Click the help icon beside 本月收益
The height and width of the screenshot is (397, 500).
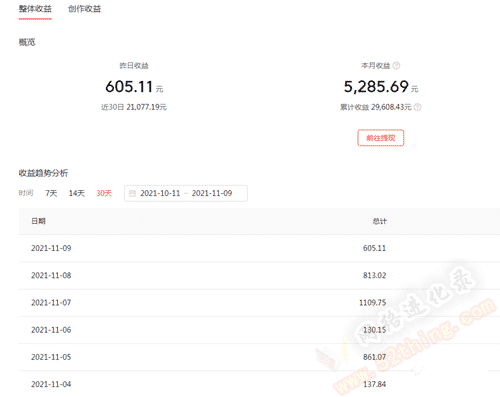[396, 66]
